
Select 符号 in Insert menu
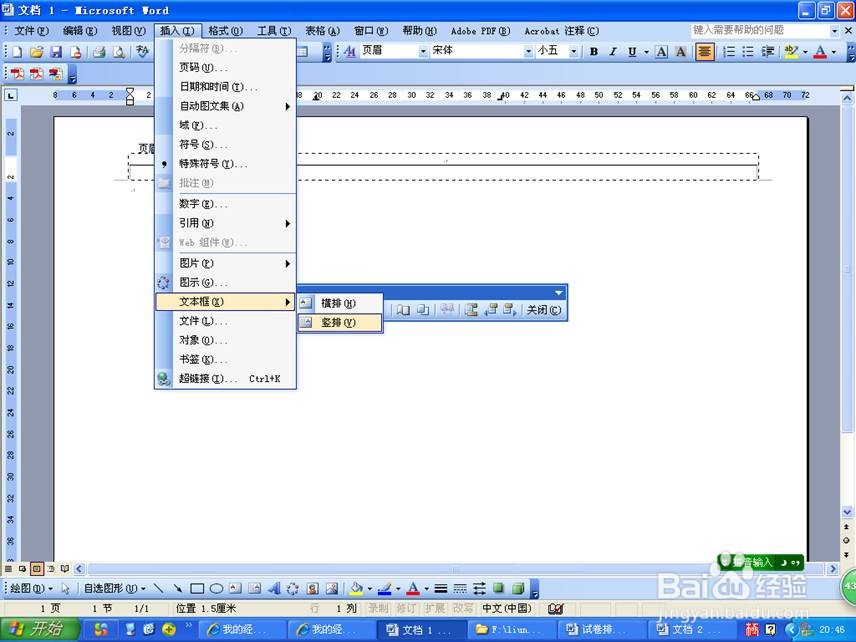point(225,145)
